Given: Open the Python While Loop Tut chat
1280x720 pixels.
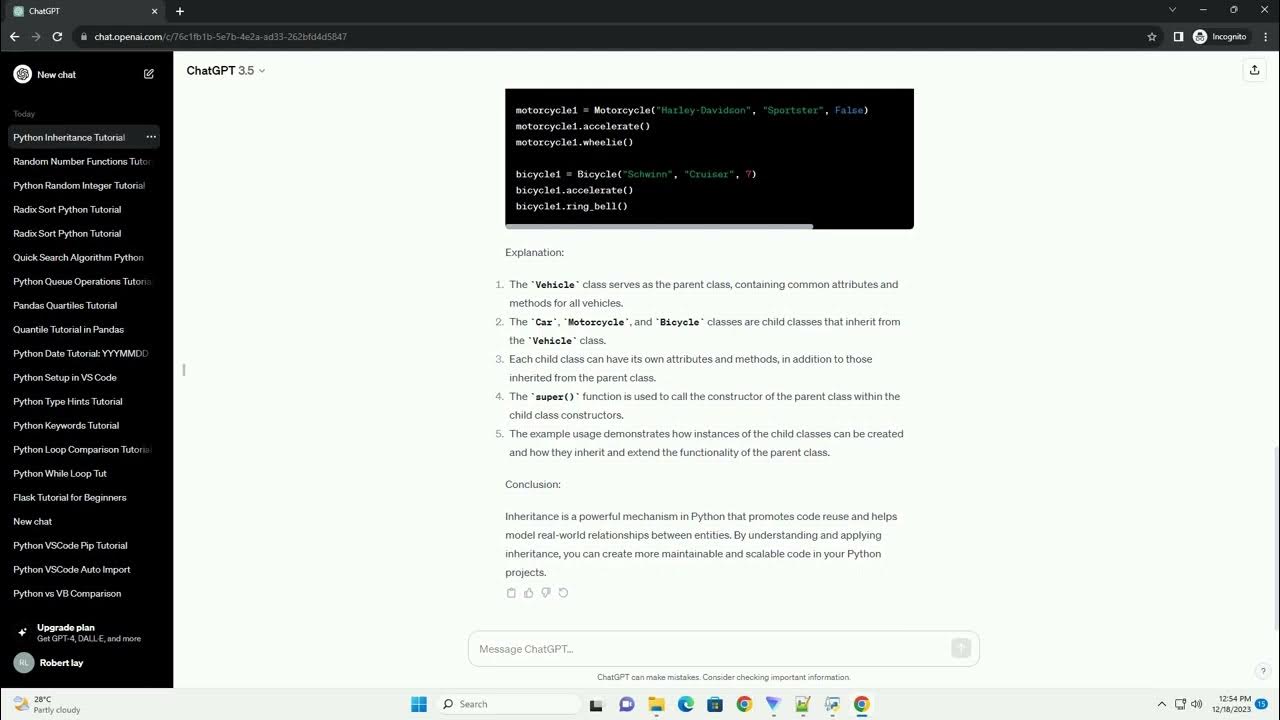Looking at the screenshot, I should [85, 473].
